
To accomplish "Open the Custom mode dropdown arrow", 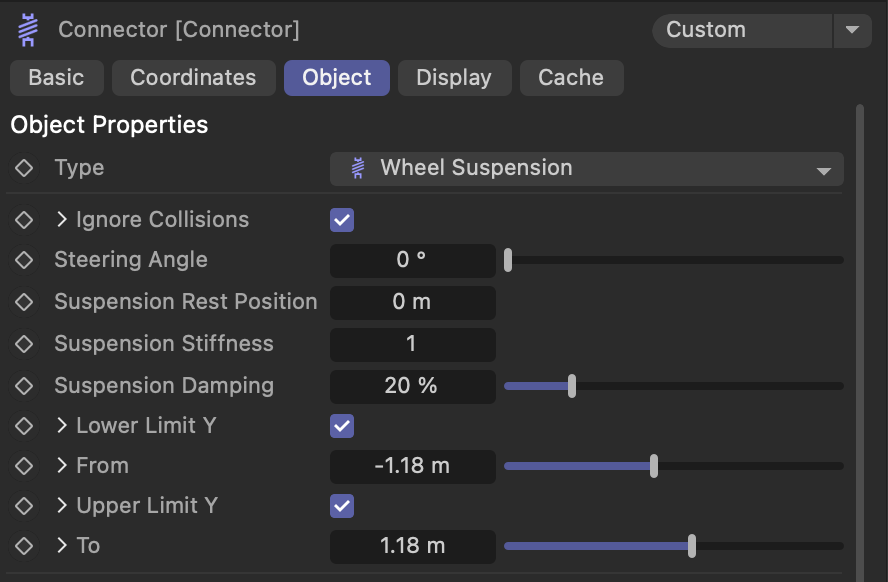I will (x=852, y=30).
